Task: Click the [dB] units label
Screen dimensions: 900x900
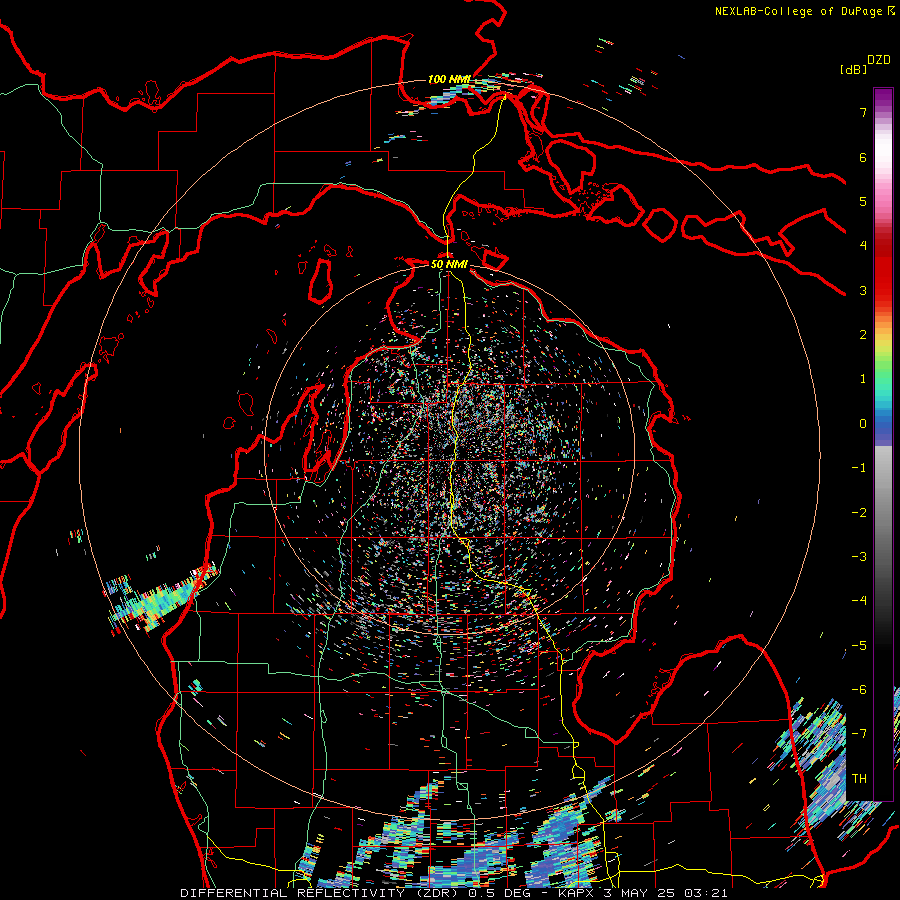Action: pyautogui.click(x=853, y=69)
